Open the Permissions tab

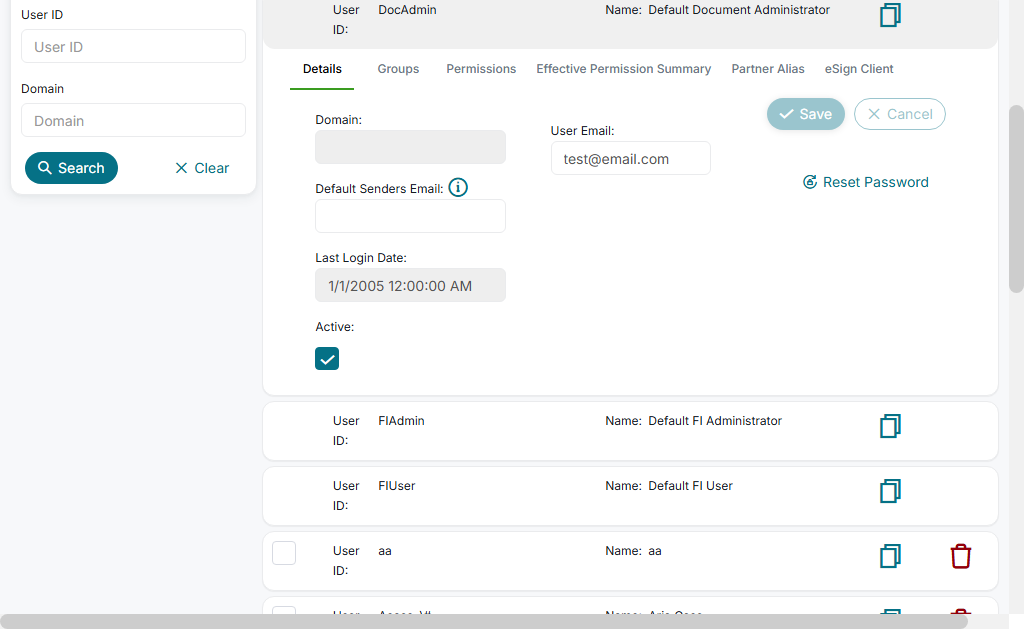click(x=481, y=69)
